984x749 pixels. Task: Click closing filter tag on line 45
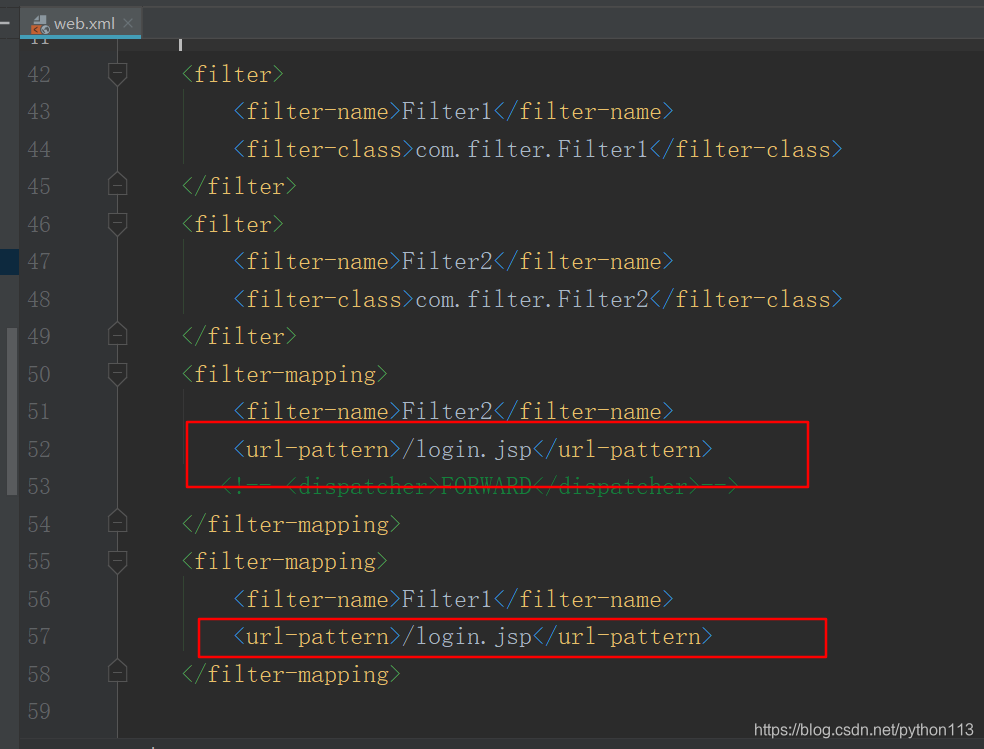[239, 186]
